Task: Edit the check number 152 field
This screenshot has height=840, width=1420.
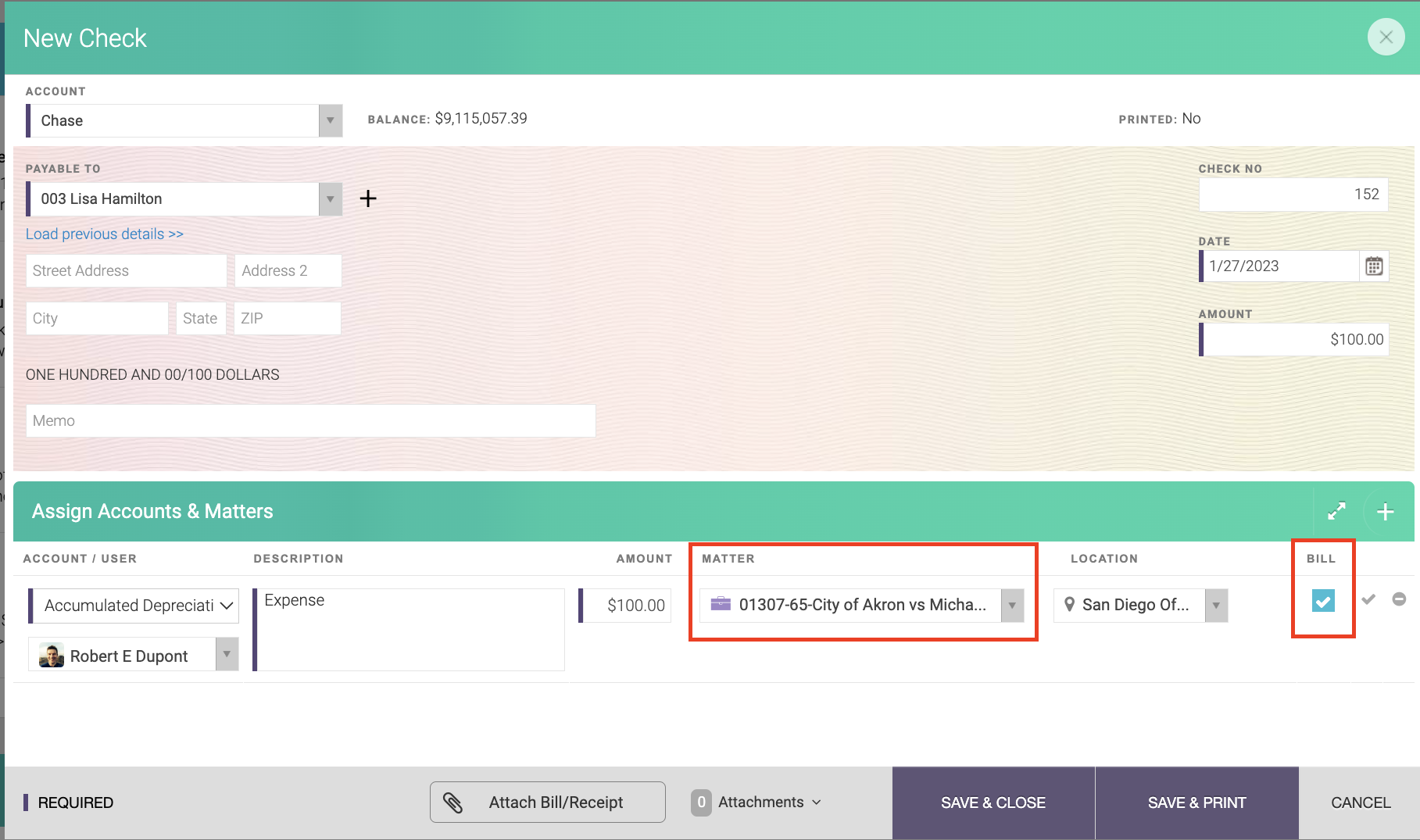Action: (x=1293, y=195)
